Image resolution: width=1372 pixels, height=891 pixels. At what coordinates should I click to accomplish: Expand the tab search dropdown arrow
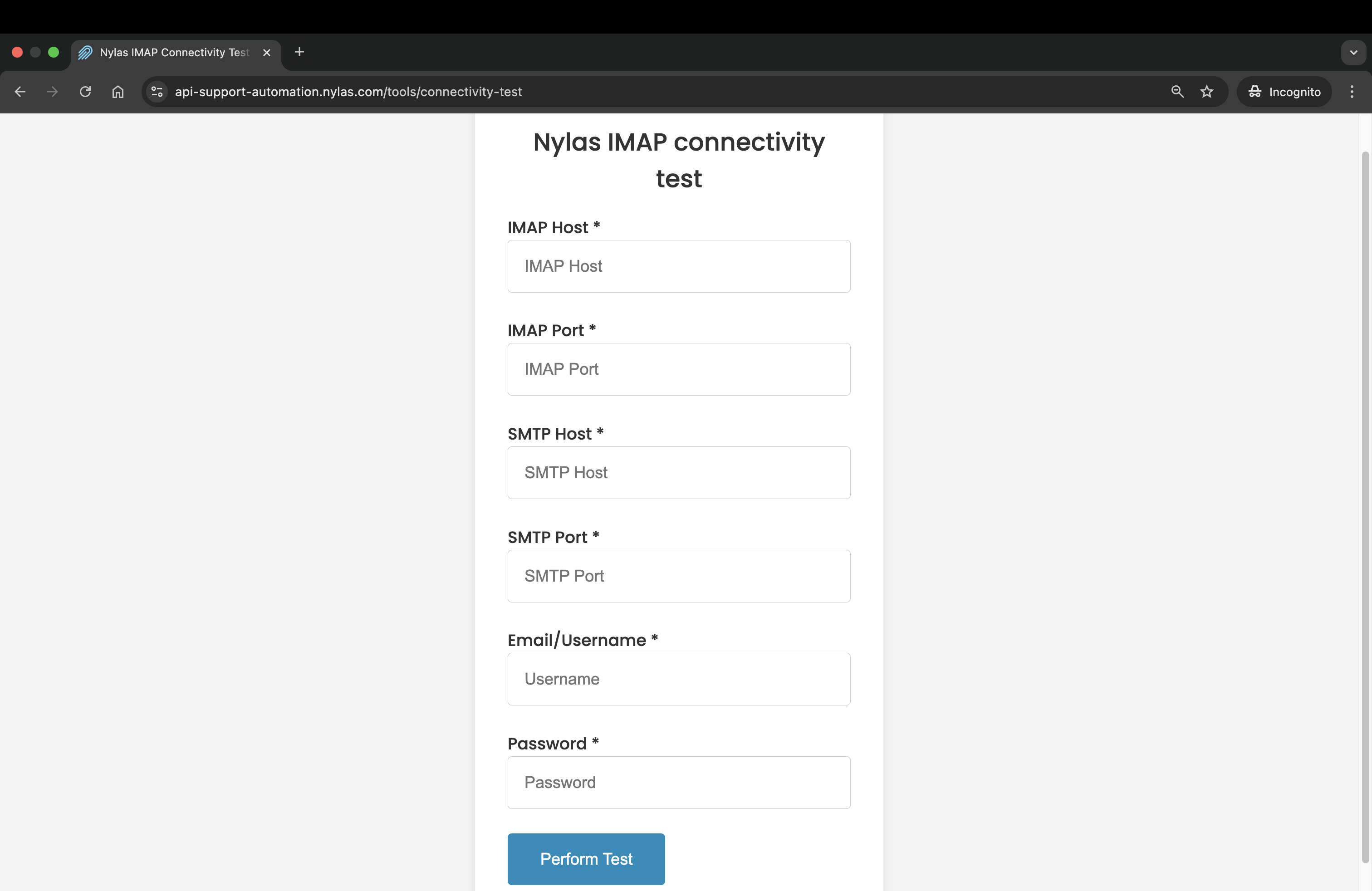point(1353,53)
